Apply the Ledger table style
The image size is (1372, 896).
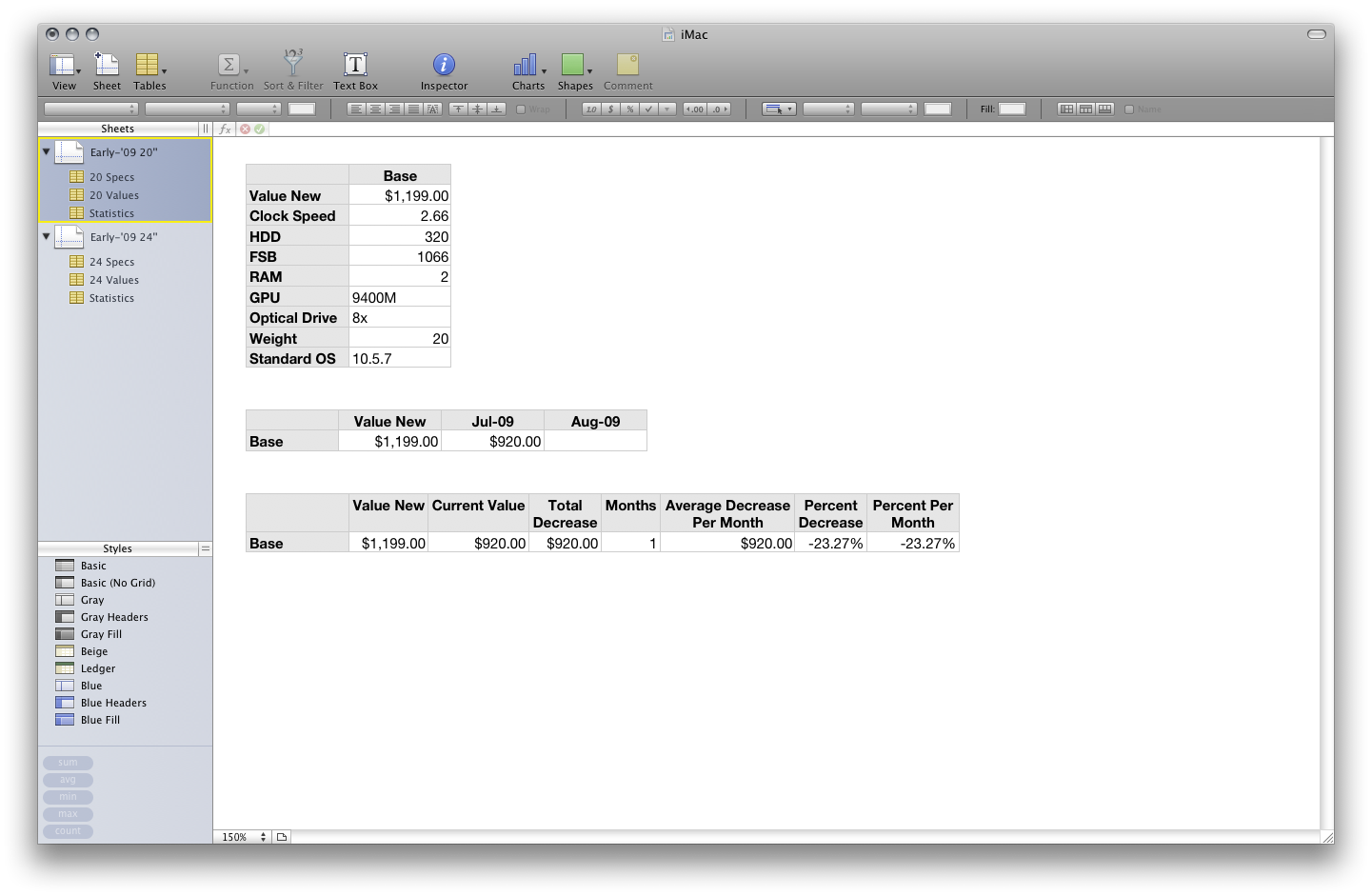click(98, 668)
